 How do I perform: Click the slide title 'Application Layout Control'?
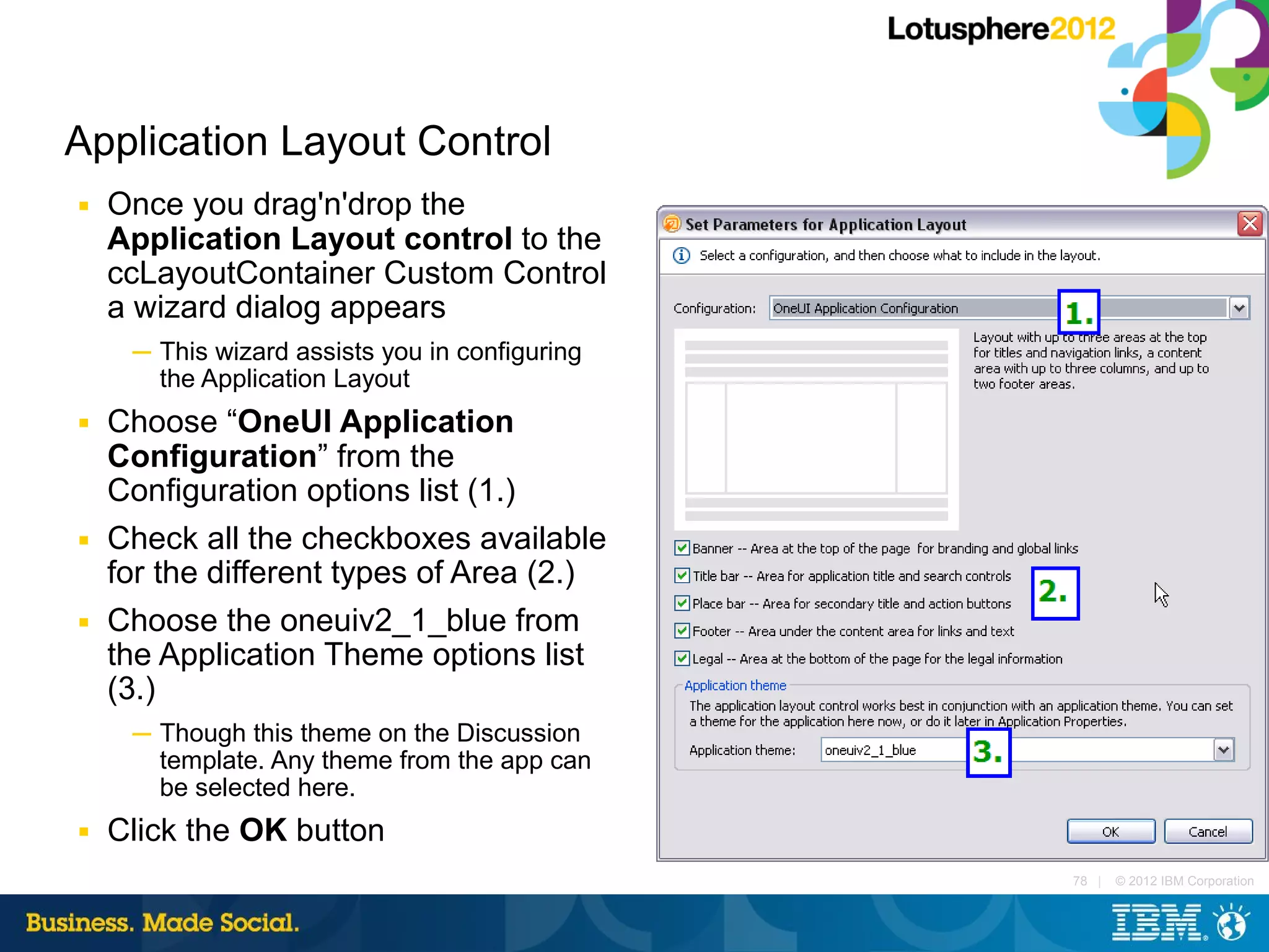pos(308,141)
